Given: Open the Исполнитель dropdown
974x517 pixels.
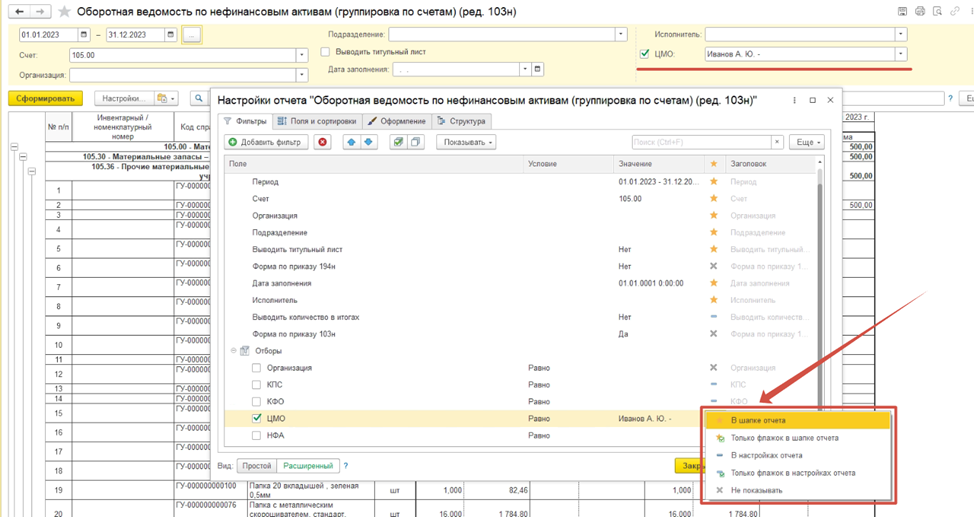Looking at the screenshot, I should [901, 34].
